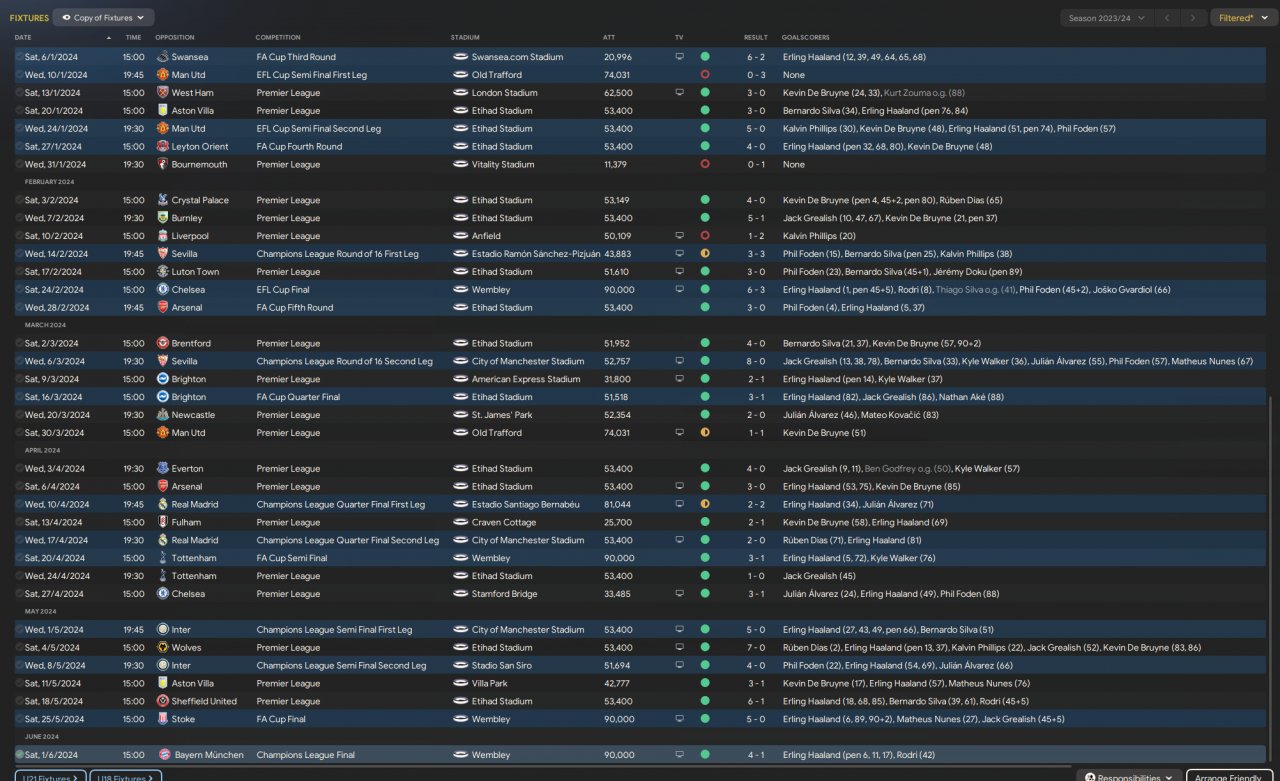
Task: Open the 7 - 0 result against Wolves
Action: [x=755, y=648]
